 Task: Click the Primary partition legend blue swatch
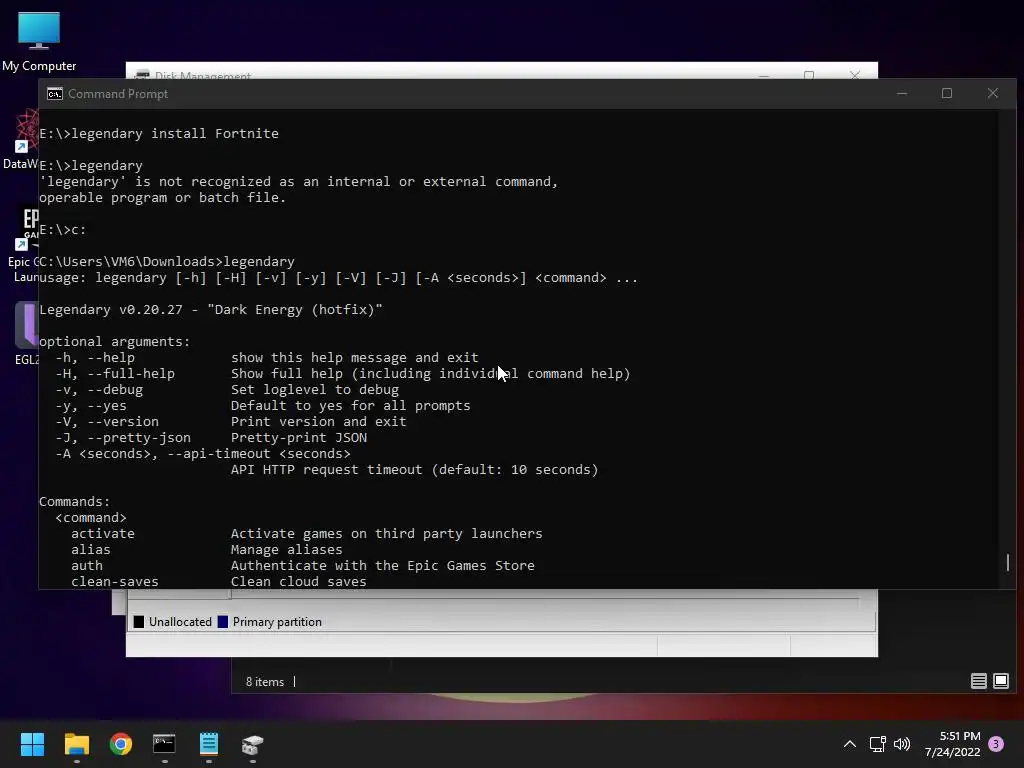tap(223, 622)
